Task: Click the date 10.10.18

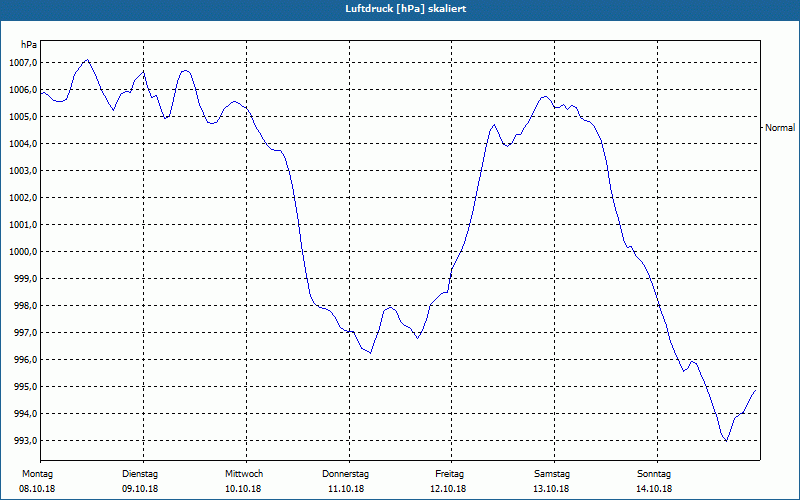Action: [243, 489]
